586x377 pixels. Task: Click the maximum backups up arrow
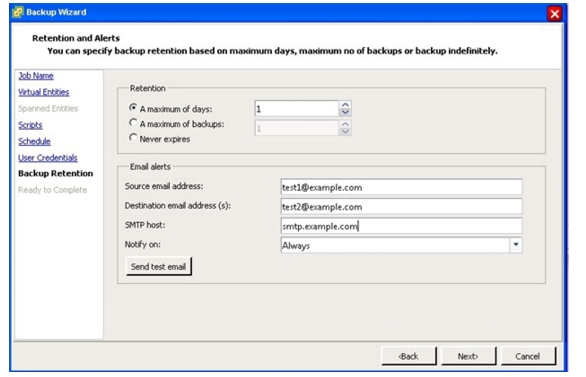[x=345, y=124]
